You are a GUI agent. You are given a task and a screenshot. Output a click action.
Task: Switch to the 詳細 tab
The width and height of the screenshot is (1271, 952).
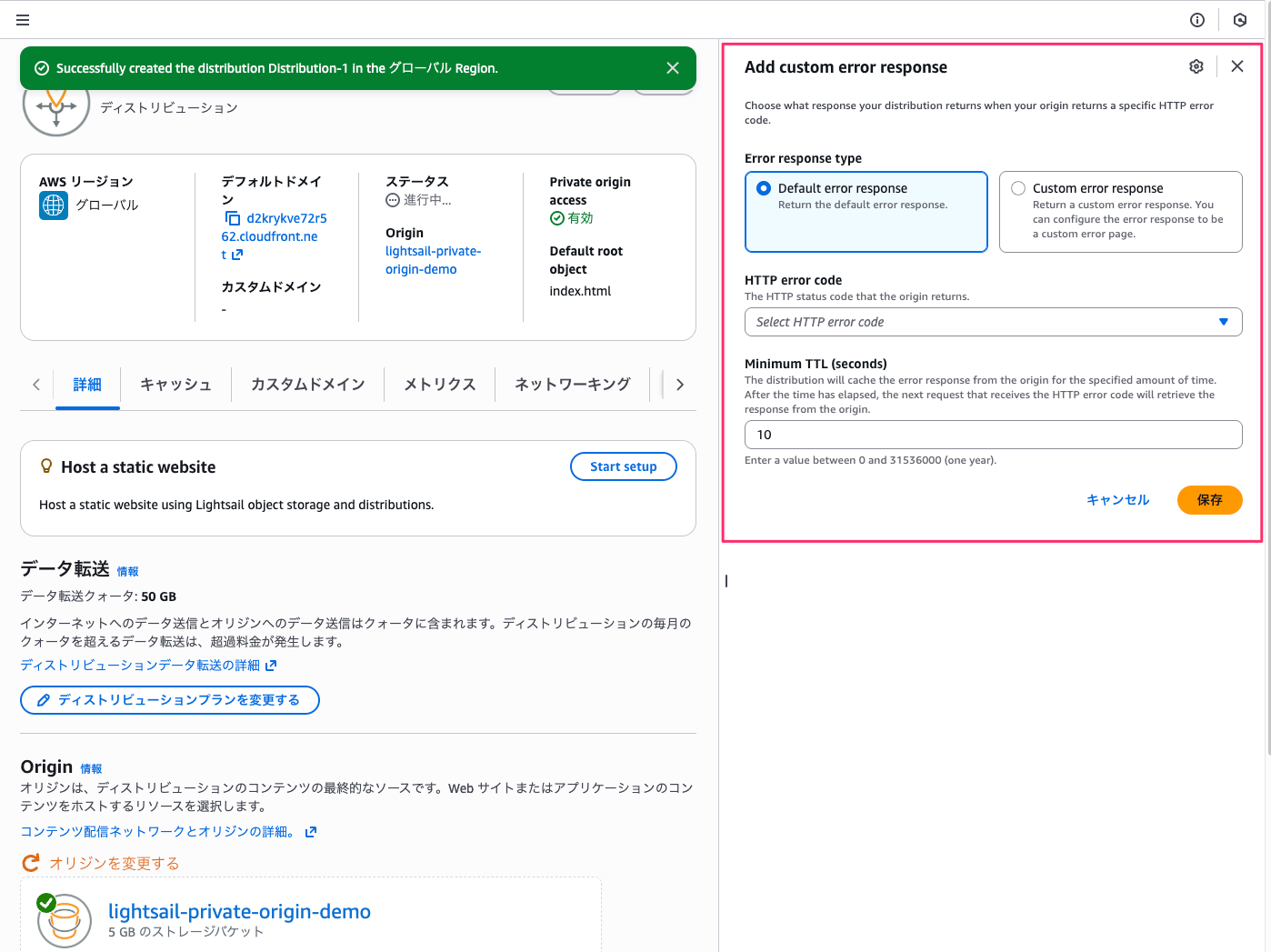click(x=87, y=385)
